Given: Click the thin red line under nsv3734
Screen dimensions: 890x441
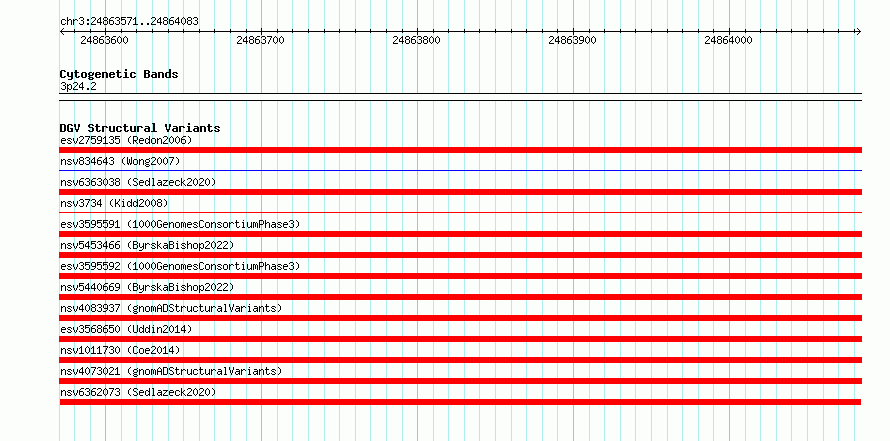Looking at the screenshot, I should click(x=460, y=212).
